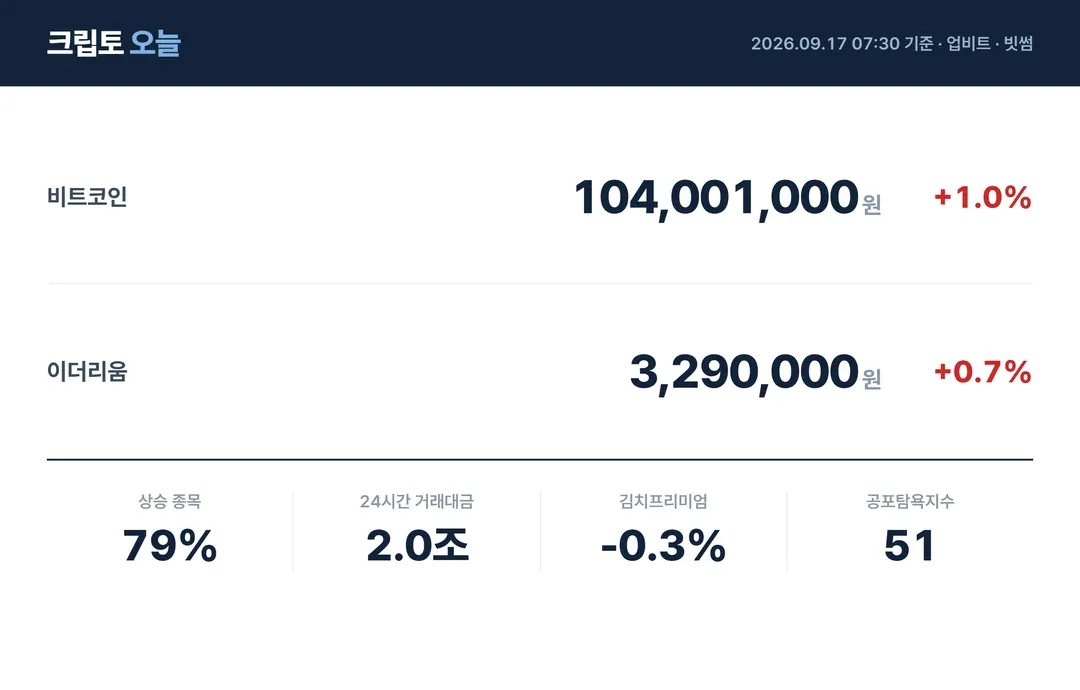Select the 상승 종목 stat label

pos(169,501)
